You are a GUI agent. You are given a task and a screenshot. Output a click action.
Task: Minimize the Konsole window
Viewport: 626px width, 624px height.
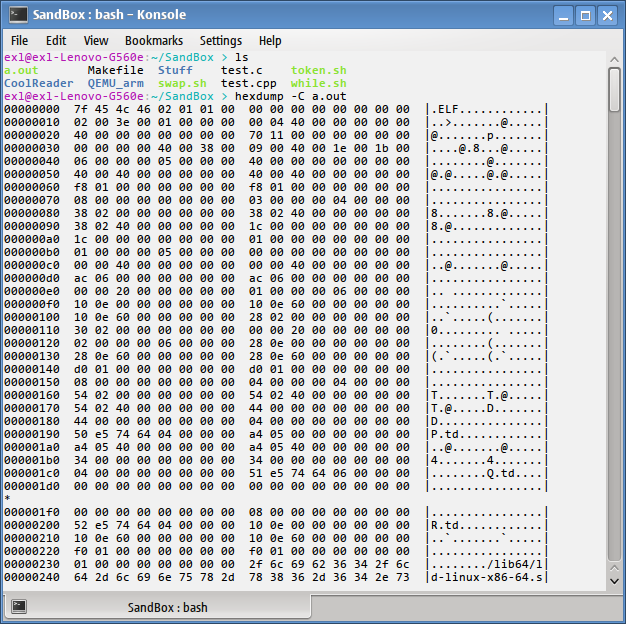click(x=563, y=16)
